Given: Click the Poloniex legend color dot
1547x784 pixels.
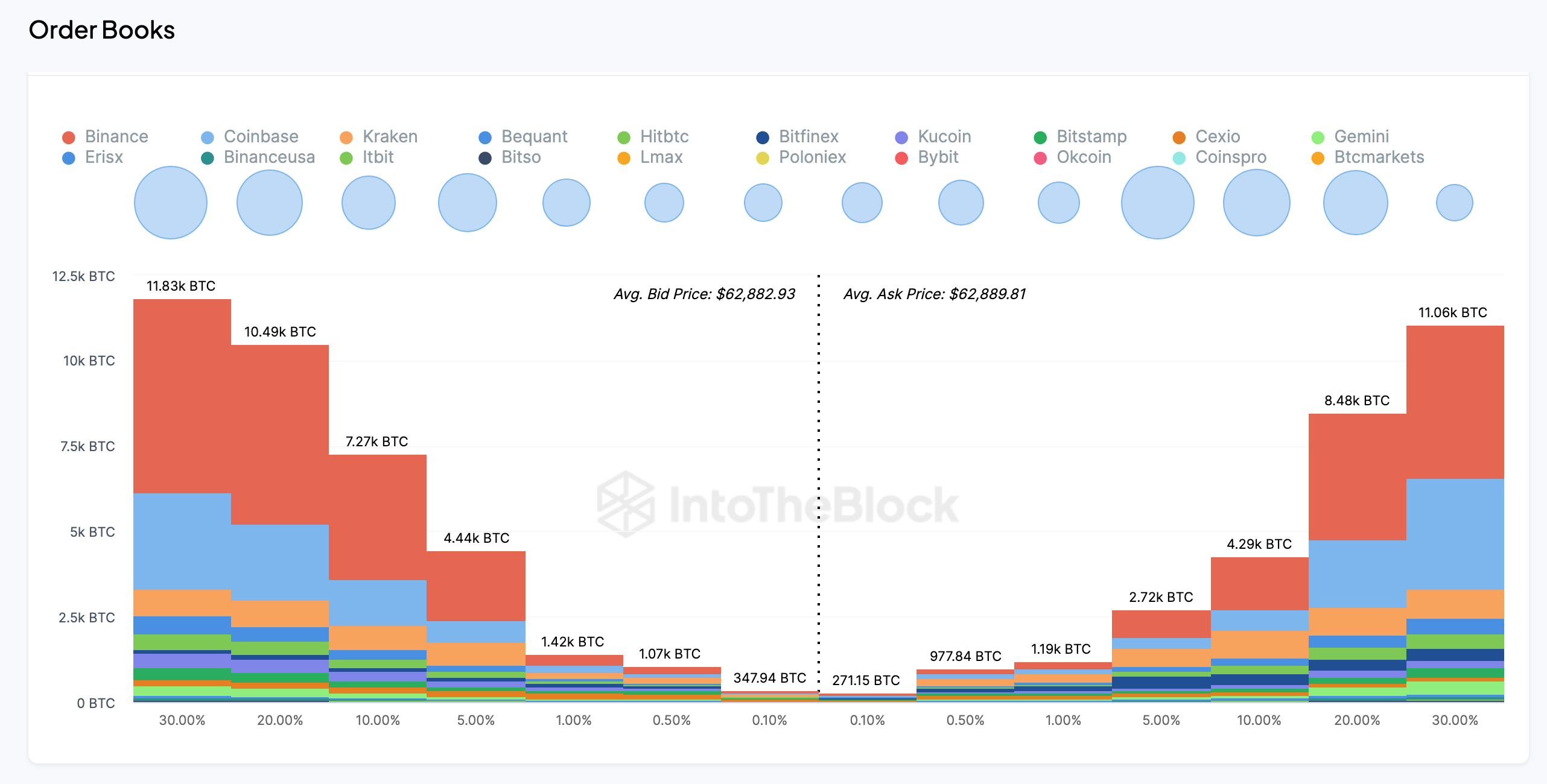Looking at the screenshot, I should pyautogui.click(x=762, y=157).
